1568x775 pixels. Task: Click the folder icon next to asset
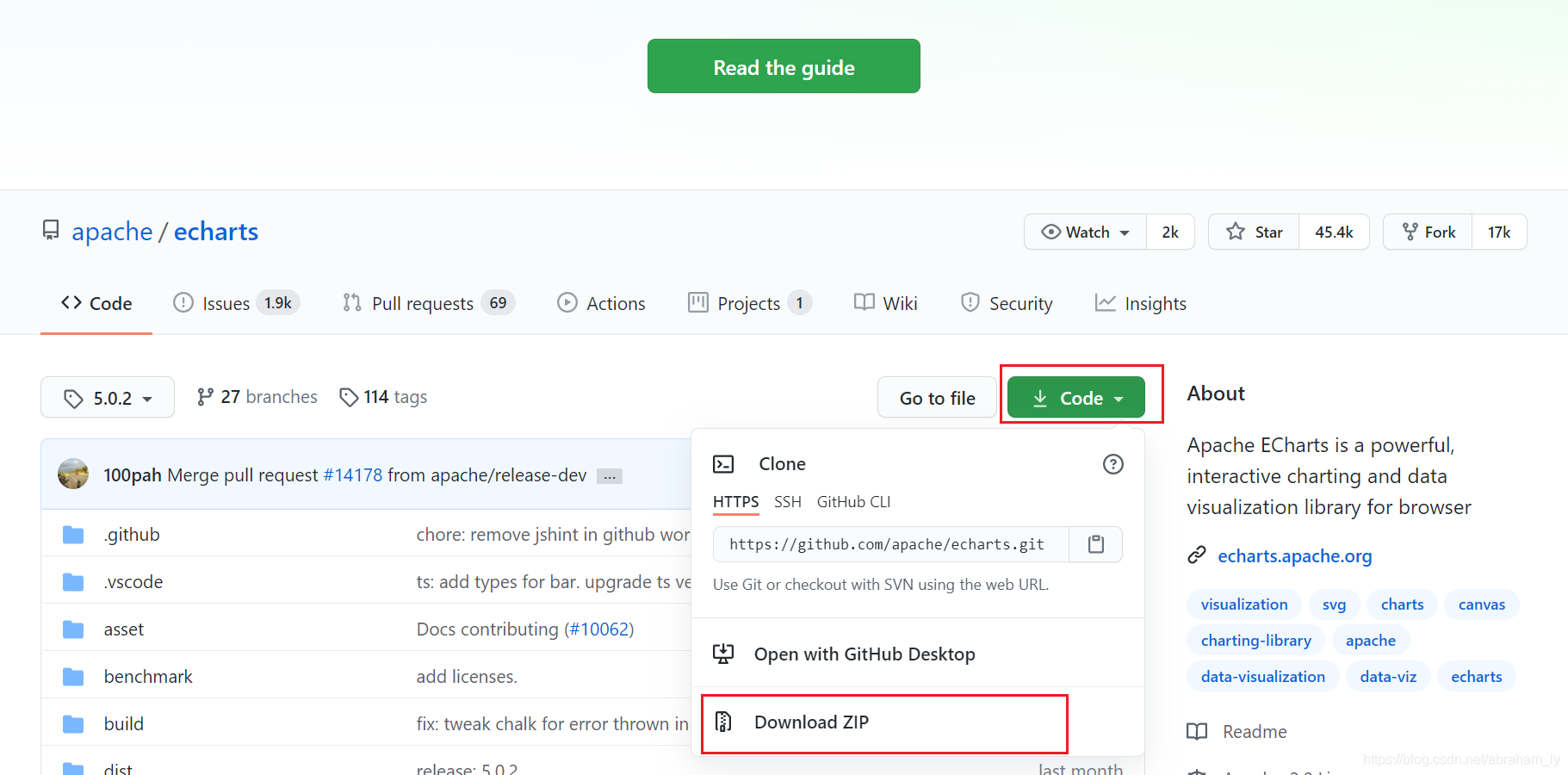73,629
